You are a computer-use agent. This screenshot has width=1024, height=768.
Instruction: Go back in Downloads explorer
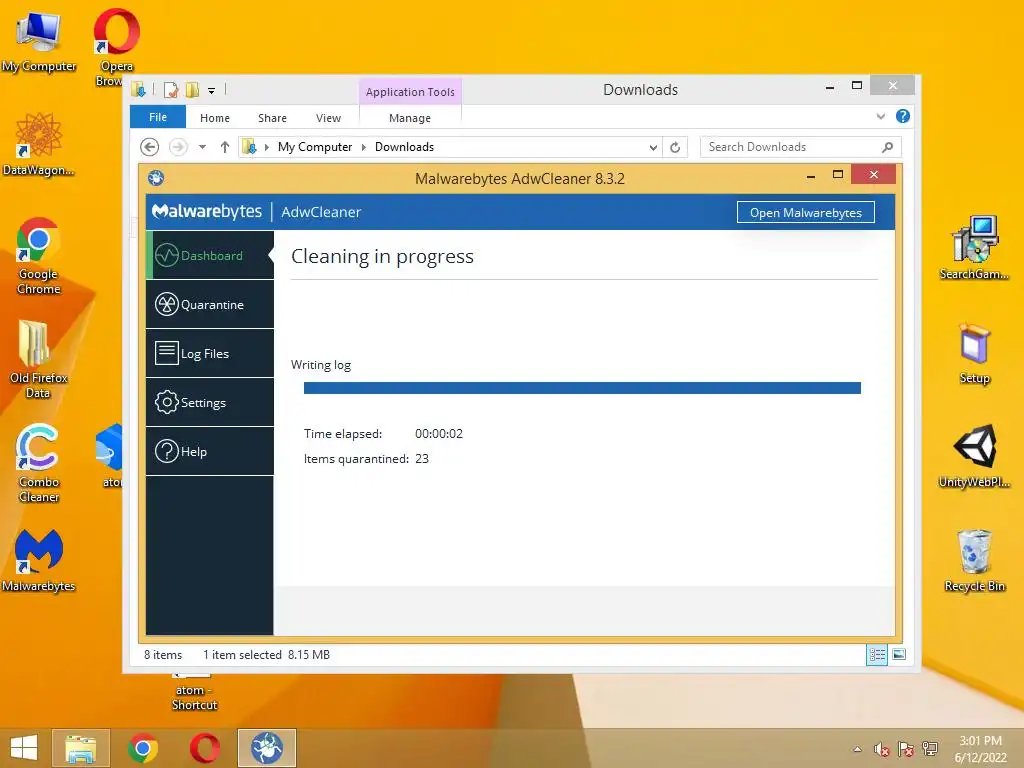click(x=150, y=147)
